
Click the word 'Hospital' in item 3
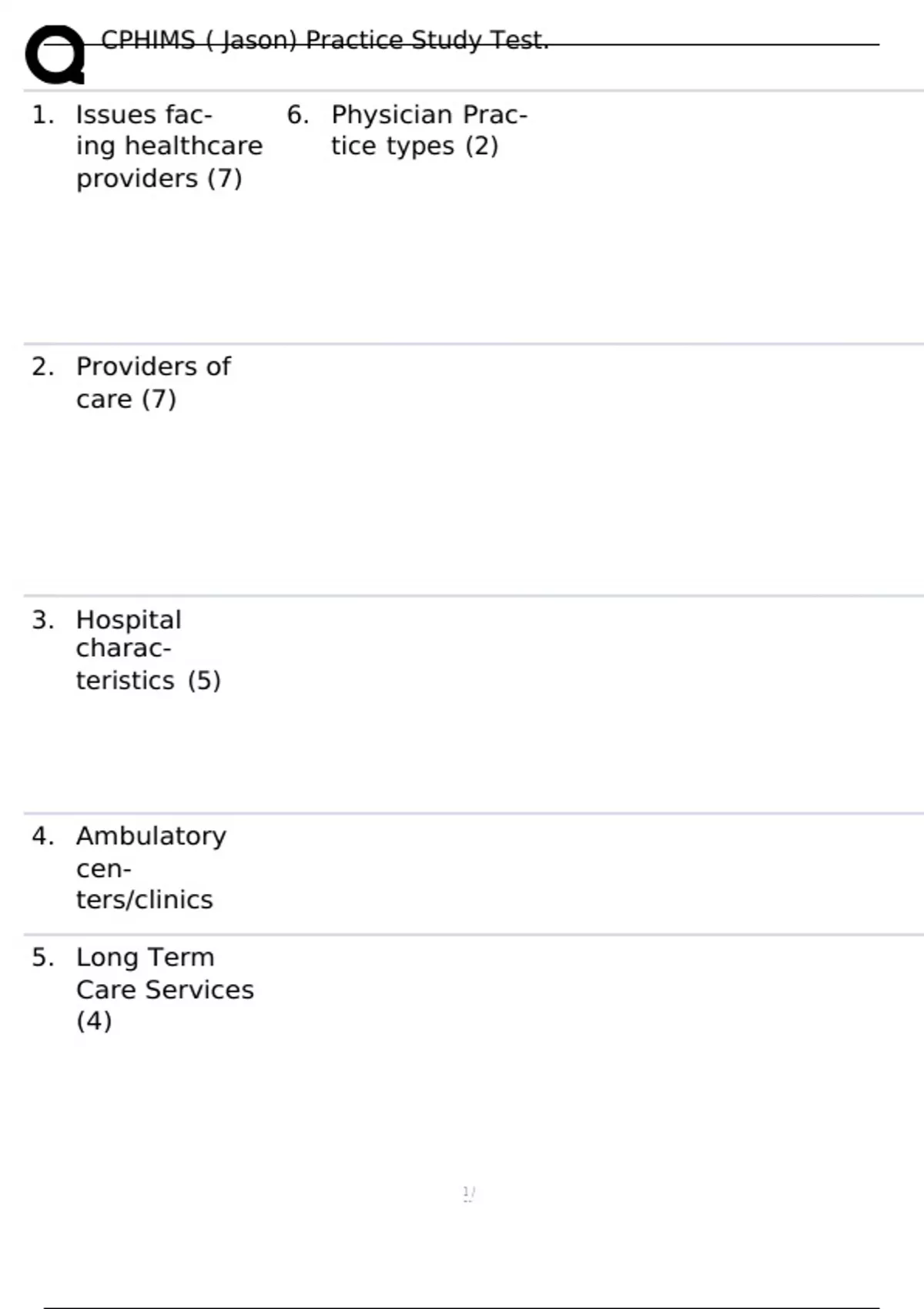(129, 619)
